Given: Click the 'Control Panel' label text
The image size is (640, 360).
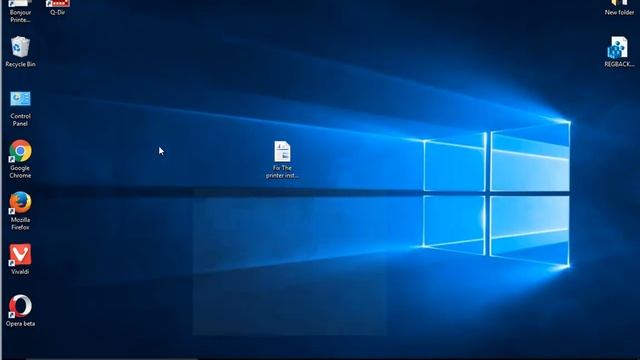Looking at the screenshot, I should (x=20, y=120).
